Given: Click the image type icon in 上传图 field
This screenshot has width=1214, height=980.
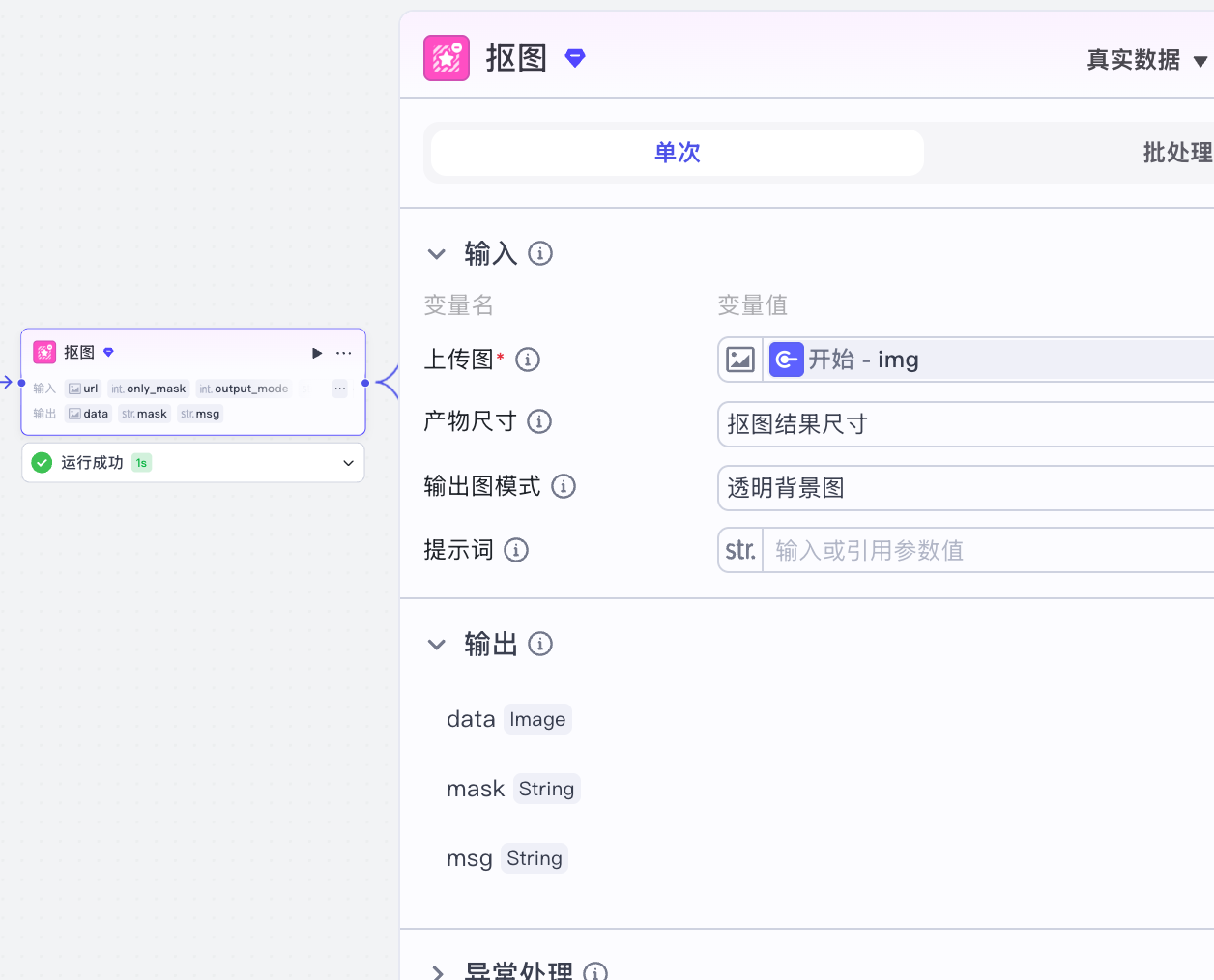Looking at the screenshot, I should pyautogui.click(x=740, y=360).
